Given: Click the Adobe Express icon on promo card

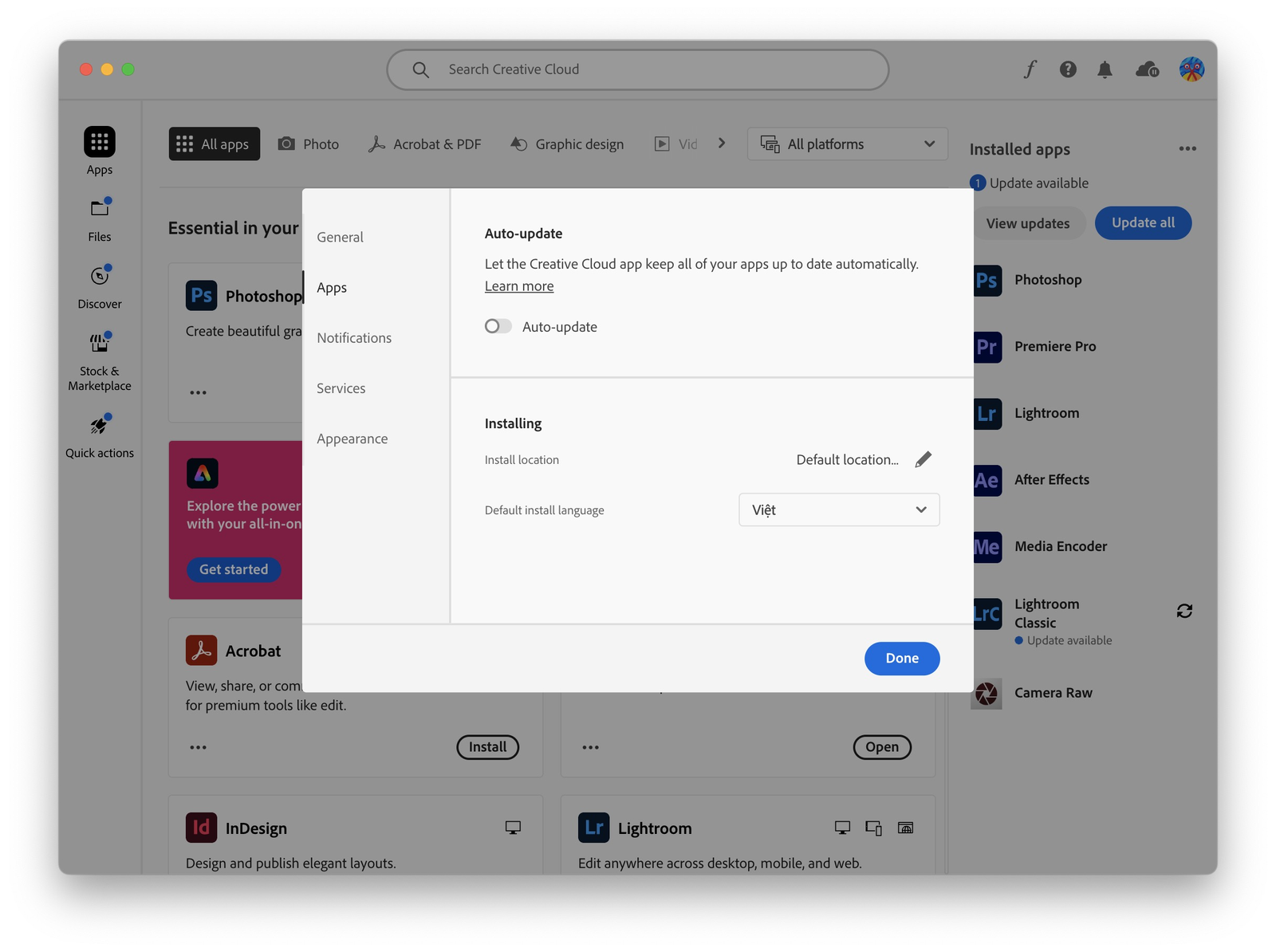Looking at the screenshot, I should [202, 474].
